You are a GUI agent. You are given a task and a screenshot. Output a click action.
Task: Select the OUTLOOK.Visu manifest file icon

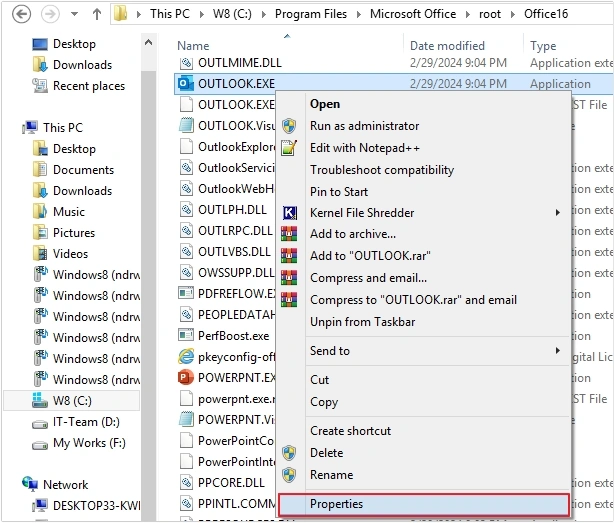pos(186,126)
